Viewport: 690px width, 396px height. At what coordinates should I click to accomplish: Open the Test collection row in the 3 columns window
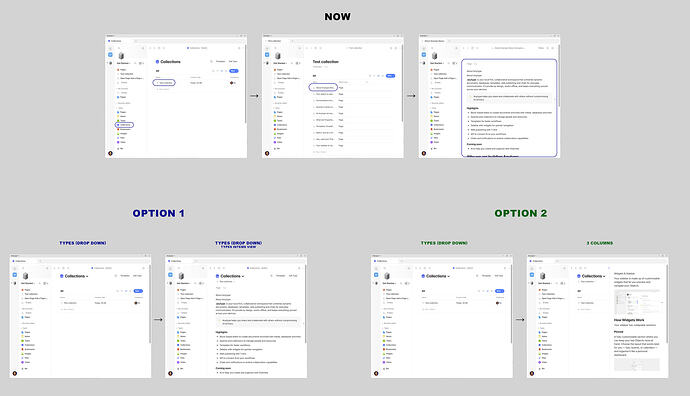coord(586,303)
